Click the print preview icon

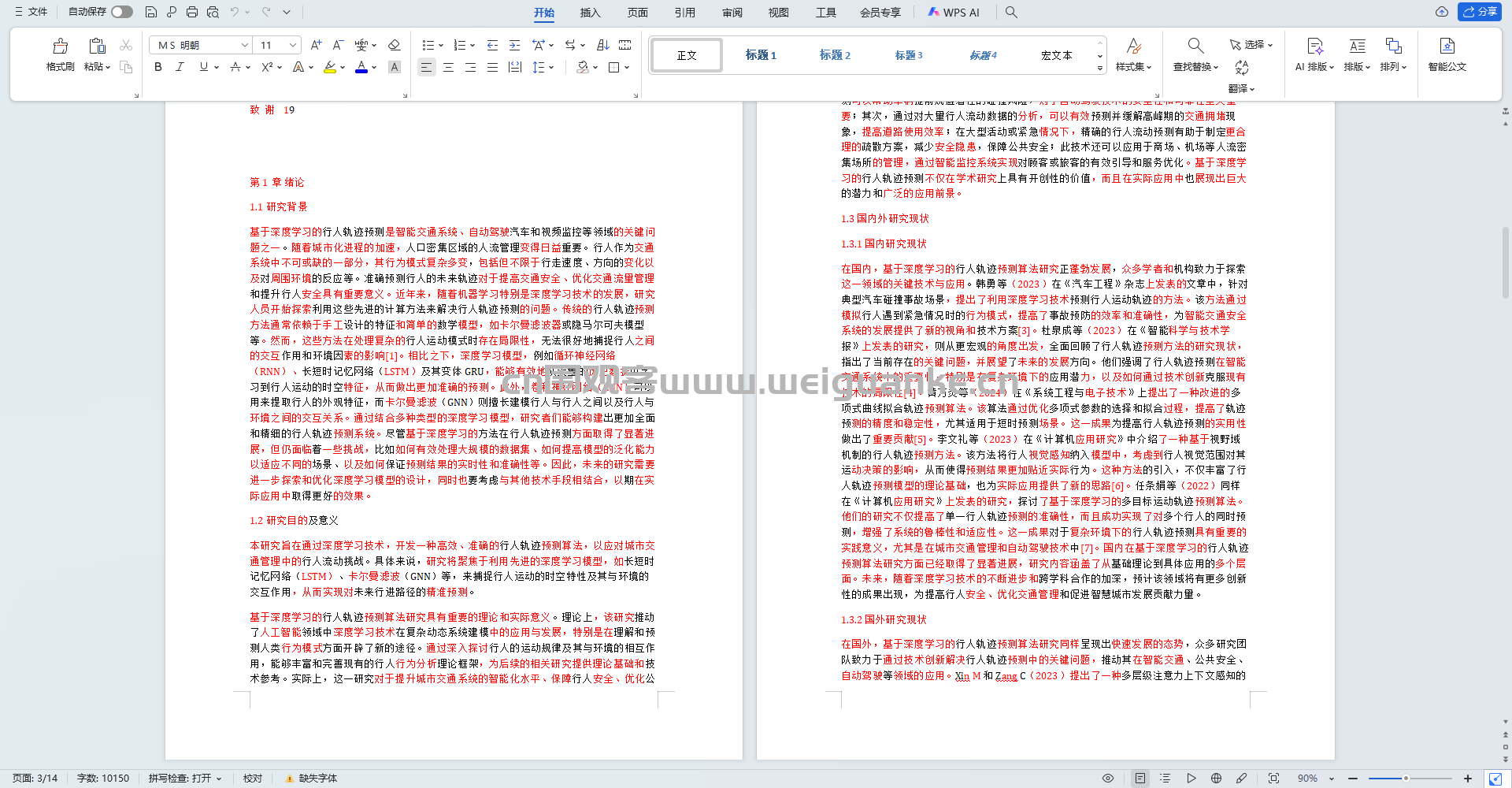(x=213, y=12)
